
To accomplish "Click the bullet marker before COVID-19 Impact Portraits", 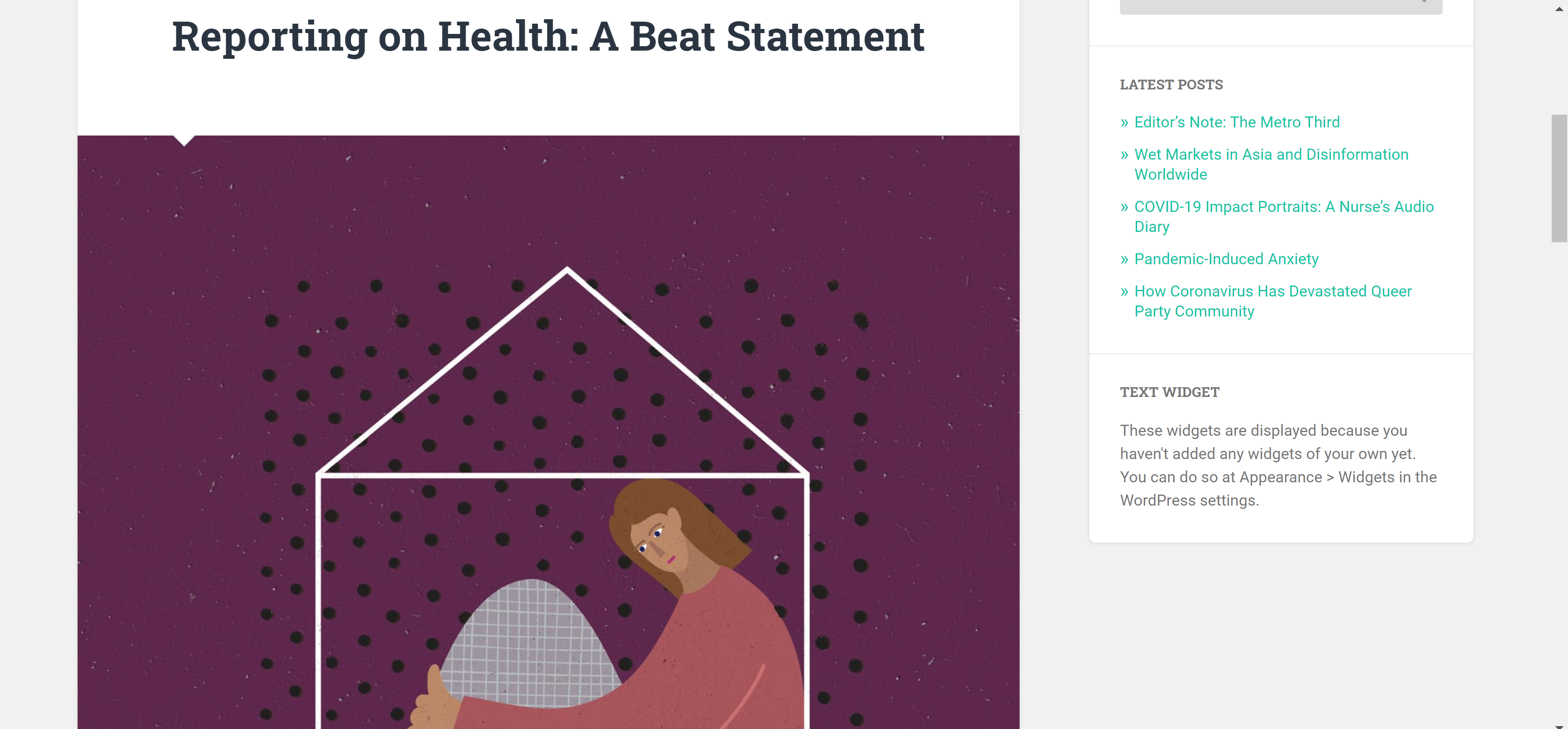I will [1124, 208].
